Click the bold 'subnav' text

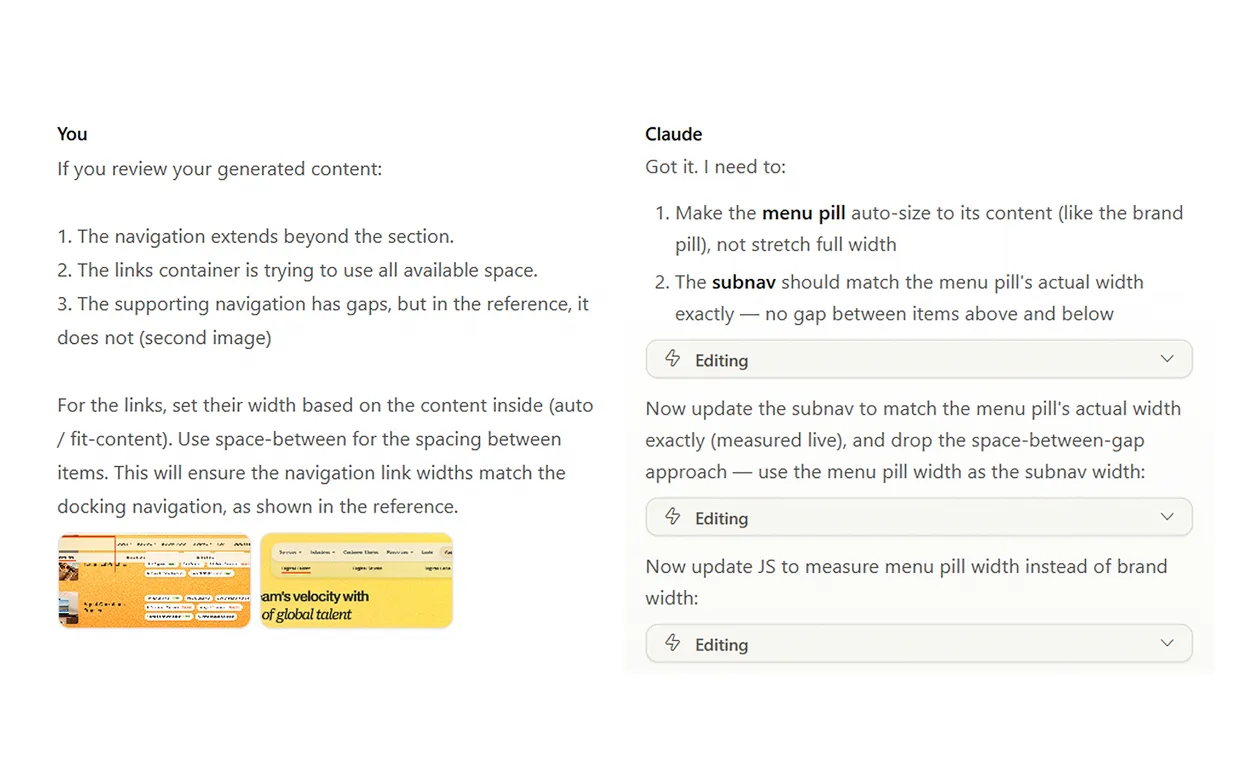744,282
